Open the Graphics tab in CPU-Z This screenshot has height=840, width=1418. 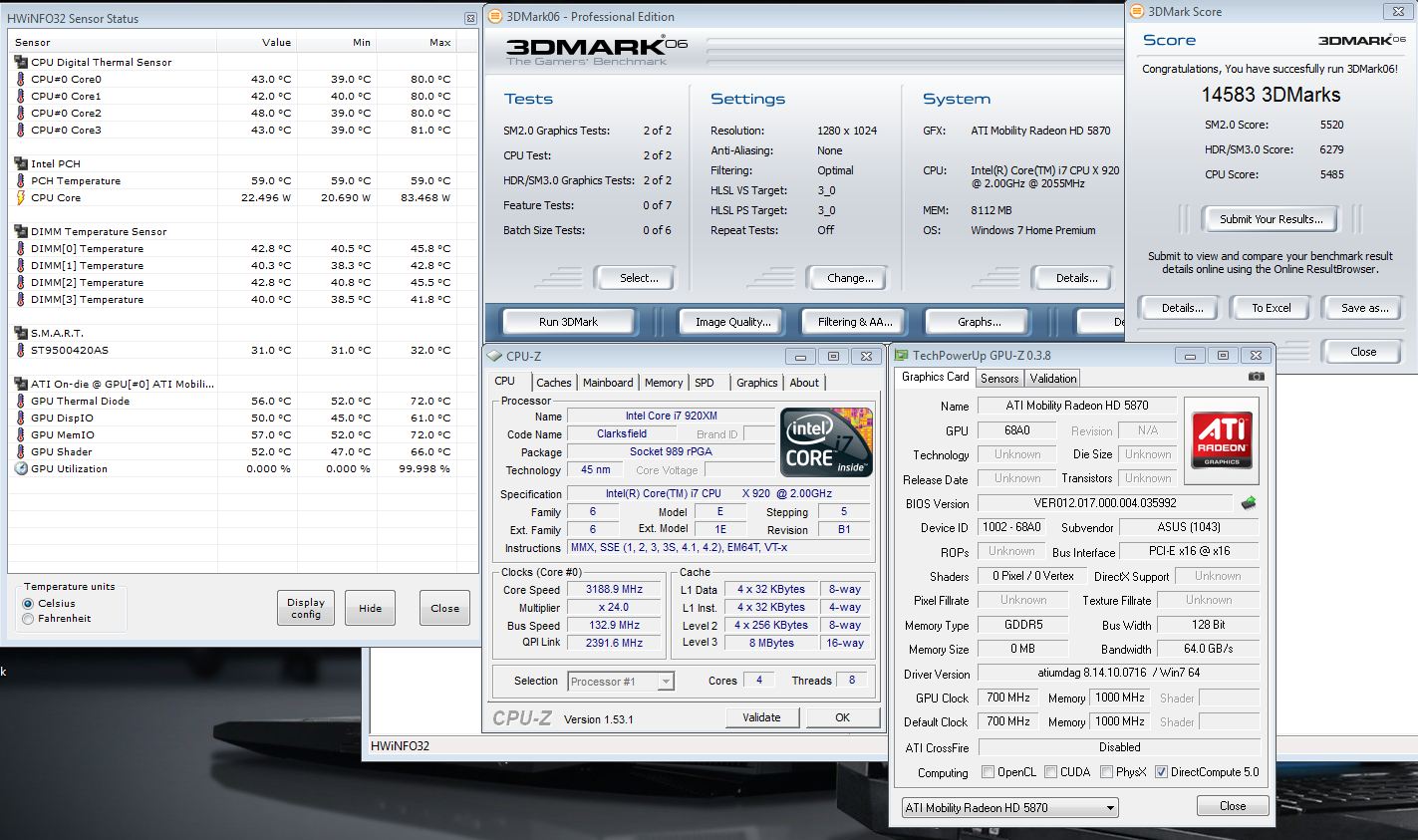(x=757, y=383)
